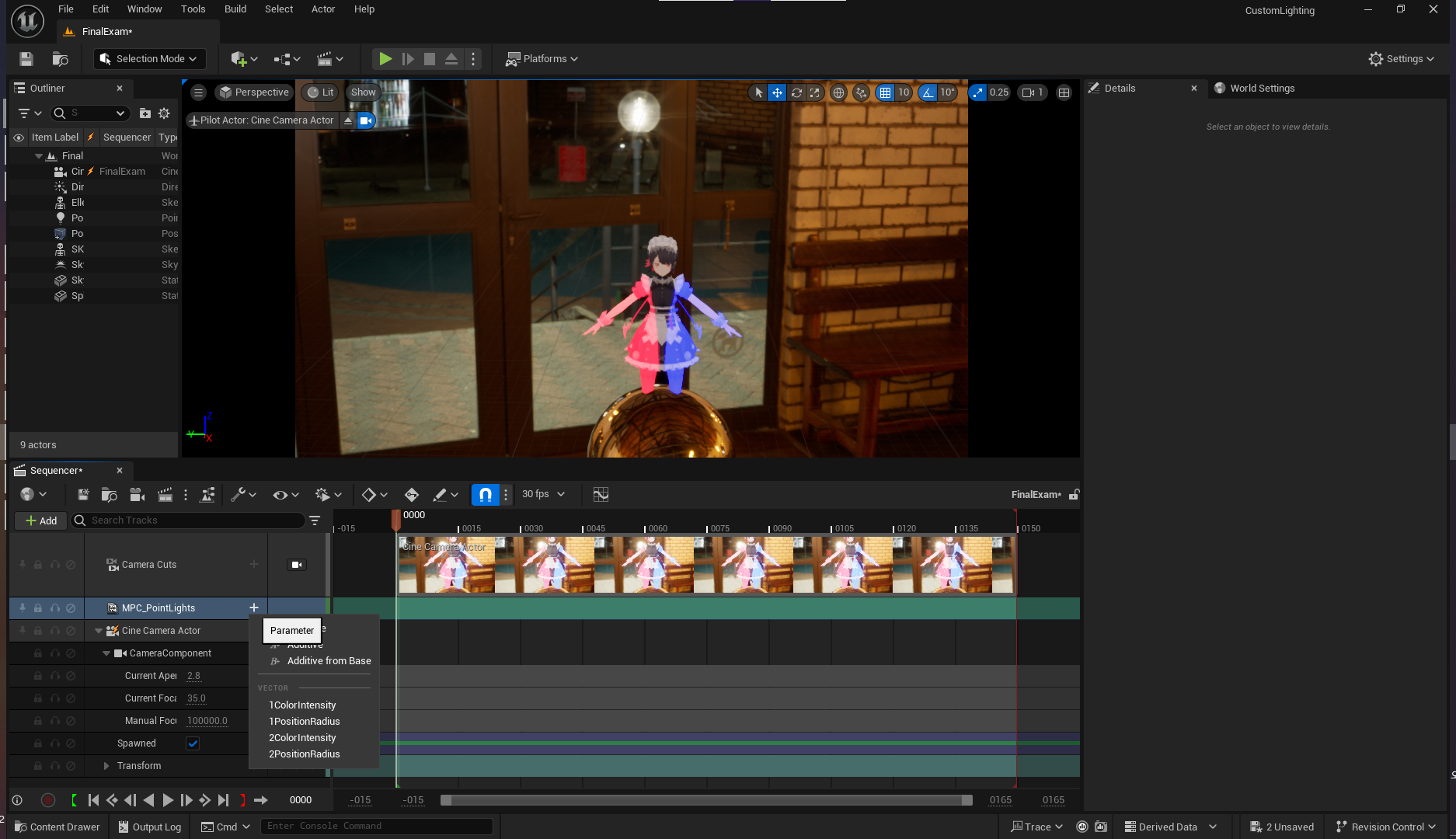Collapse the Final world tree in Outliner
The height and width of the screenshot is (839, 1456).
point(38,156)
